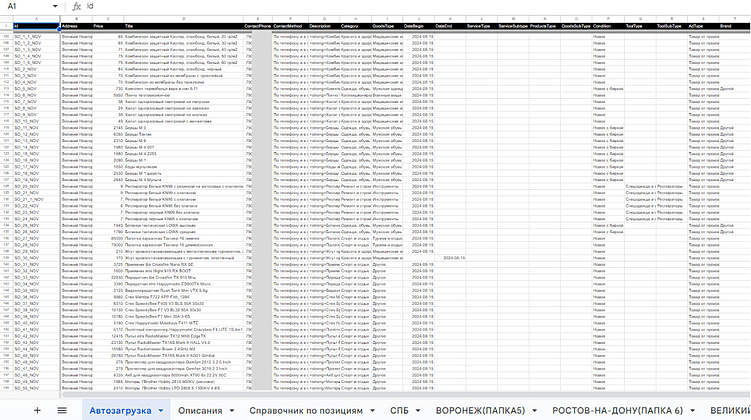The width and height of the screenshot is (751, 420).
Task: Select the DateEnd cell 2024-08-15
Action: [450, 258]
